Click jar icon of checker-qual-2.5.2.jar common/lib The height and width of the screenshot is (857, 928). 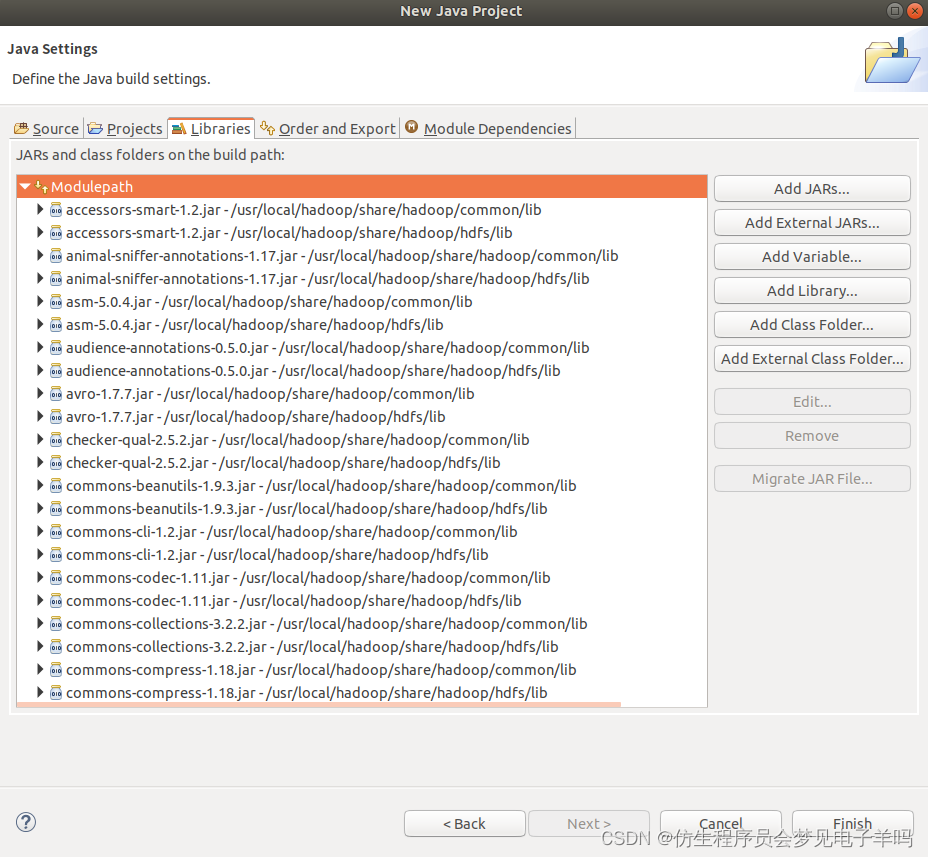tap(56, 440)
